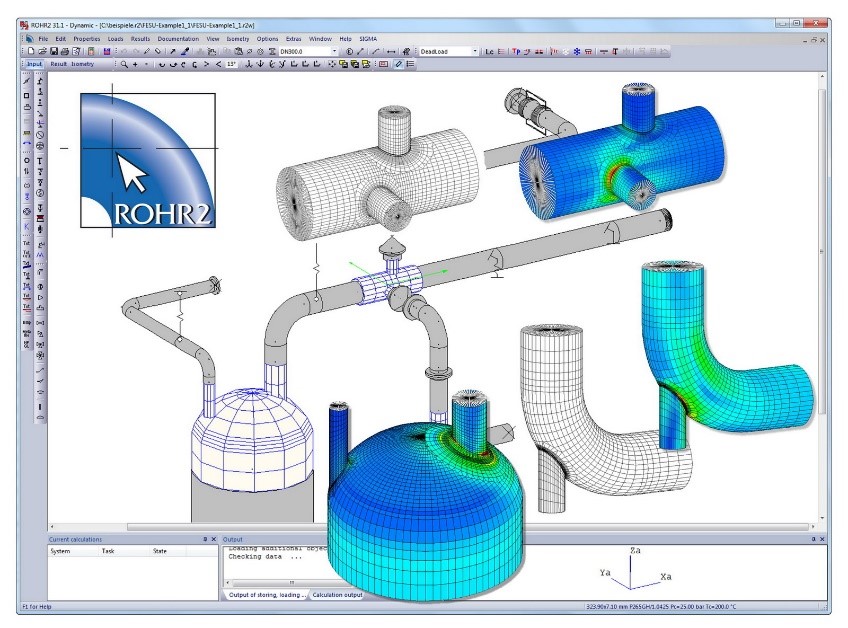This screenshot has height=628, width=848.
Task: Click the horizontal scrollbar of the model view
Action: pyautogui.click(x=432, y=526)
